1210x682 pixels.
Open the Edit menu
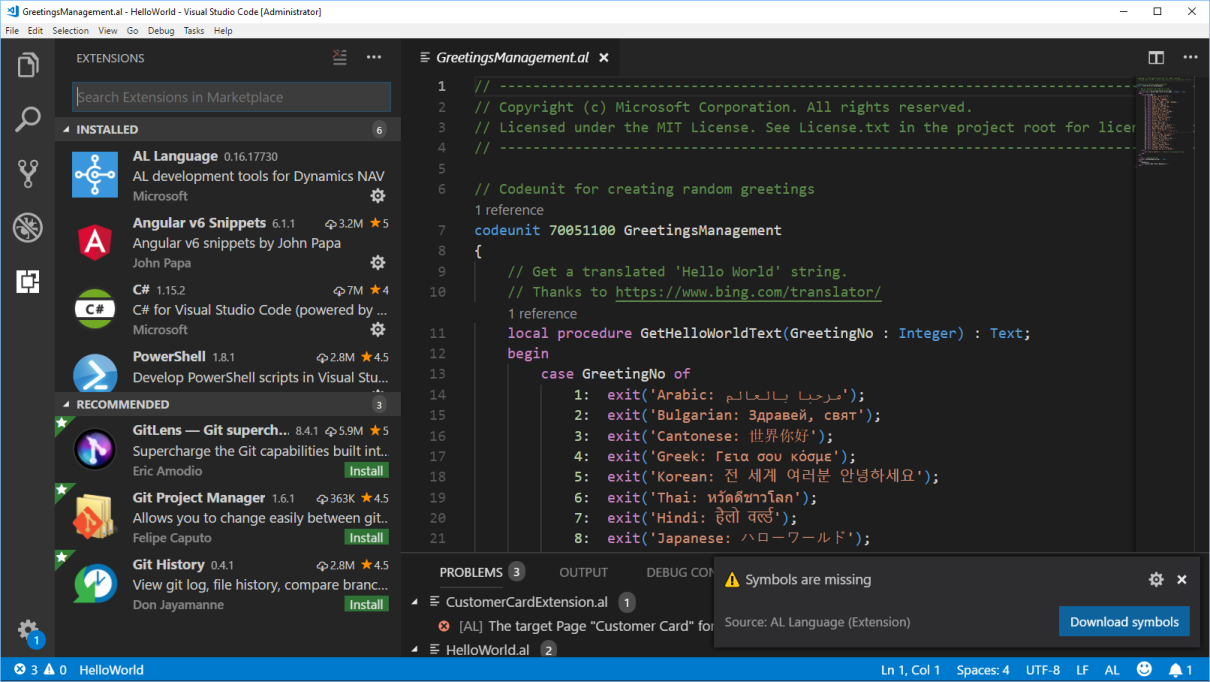tap(35, 31)
